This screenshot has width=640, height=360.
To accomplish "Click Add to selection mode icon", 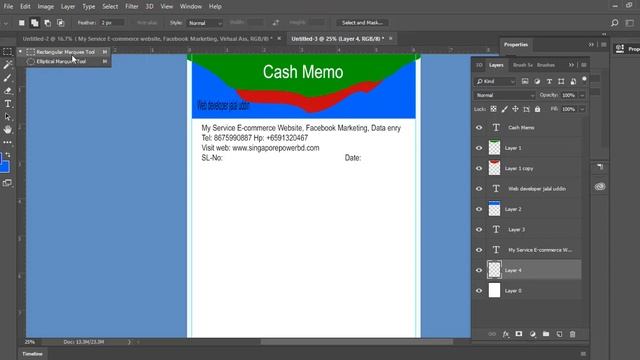I will pos(35,23).
